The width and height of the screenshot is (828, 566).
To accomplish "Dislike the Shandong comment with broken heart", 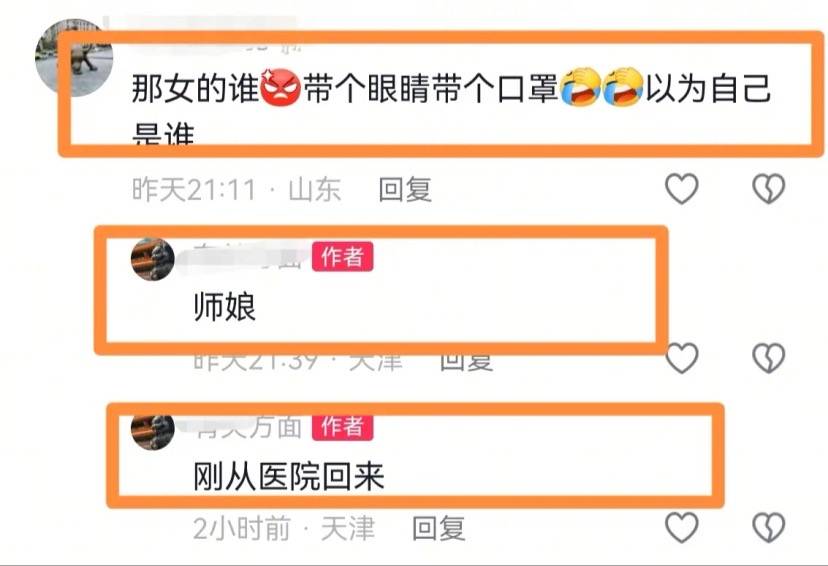I will (x=768, y=188).
